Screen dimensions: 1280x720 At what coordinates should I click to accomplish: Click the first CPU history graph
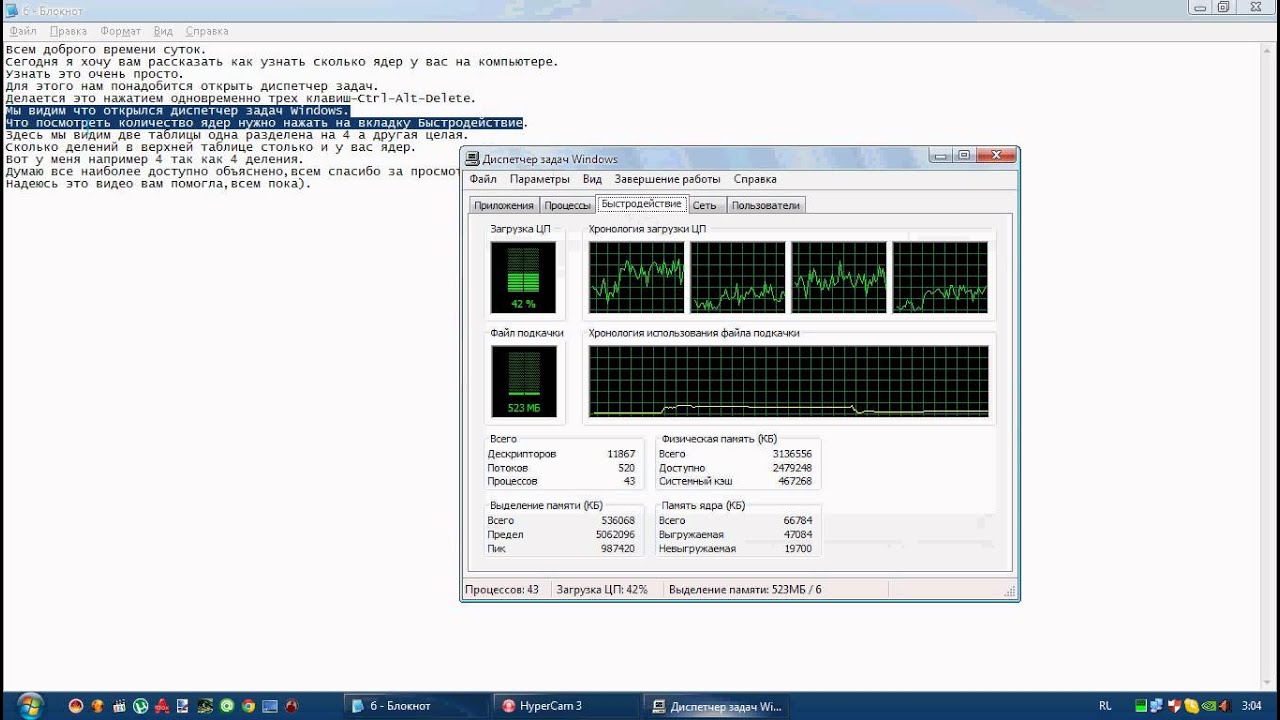coord(637,277)
